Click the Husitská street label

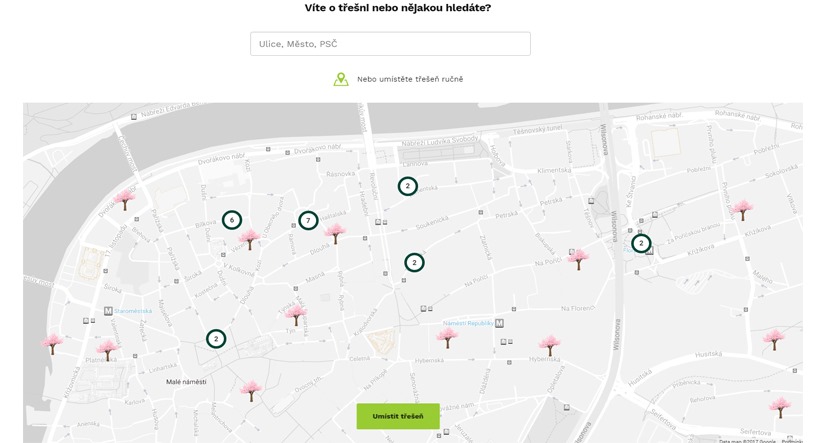(708, 355)
